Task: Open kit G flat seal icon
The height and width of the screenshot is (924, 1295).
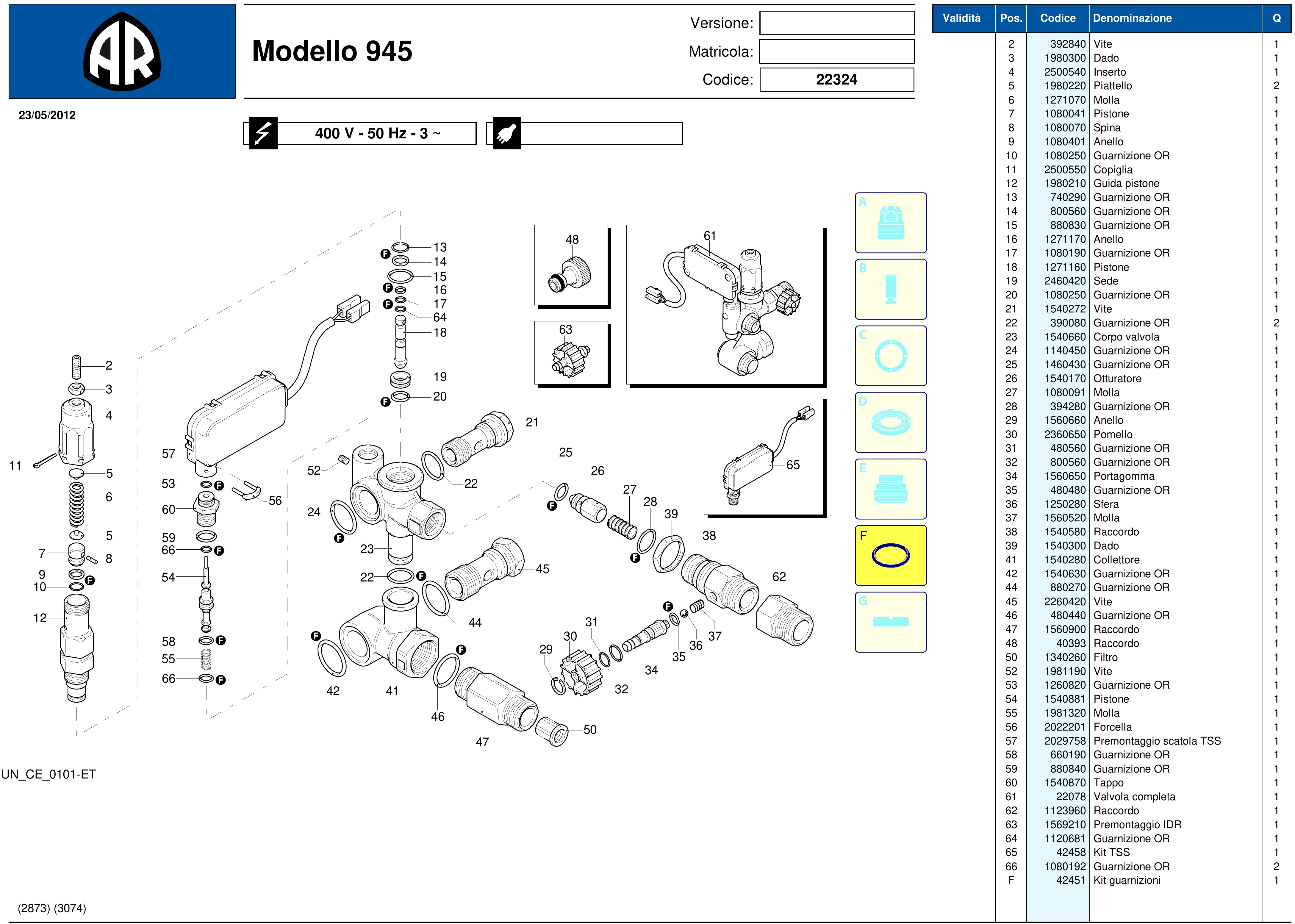Action: pos(890,622)
